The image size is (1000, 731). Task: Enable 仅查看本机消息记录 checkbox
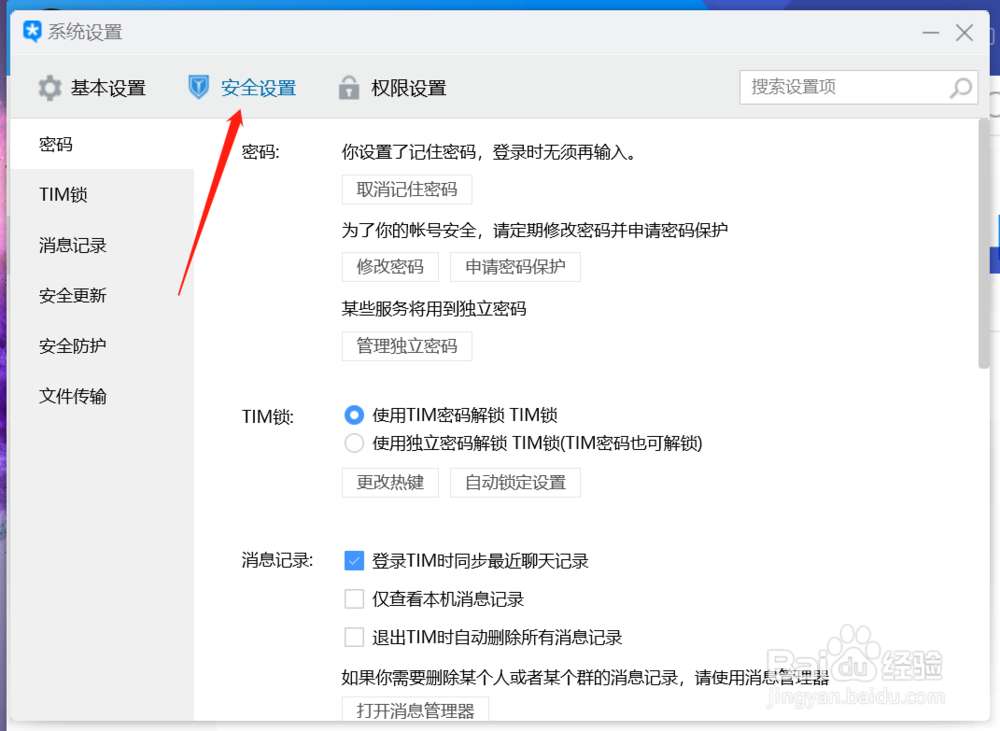click(x=354, y=599)
